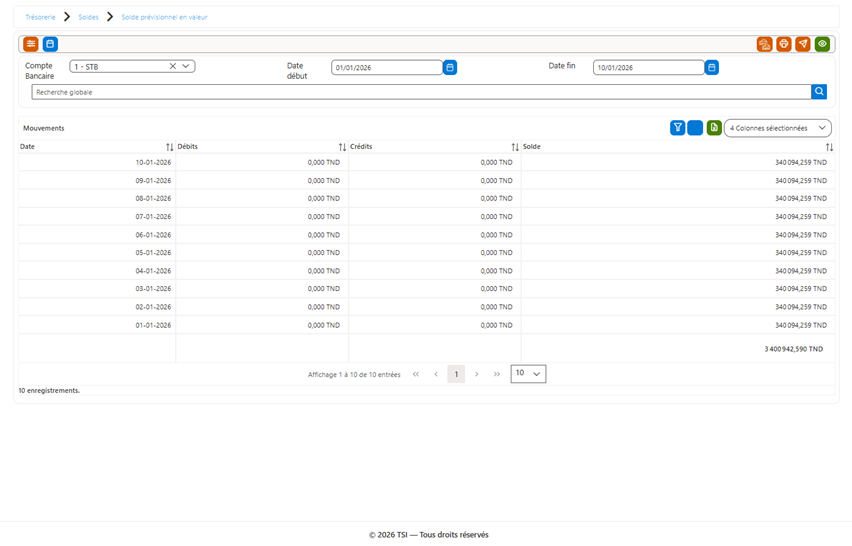Expand the Compte Bancaire dropdown
This screenshot has width=852, height=546.
pos(186,66)
